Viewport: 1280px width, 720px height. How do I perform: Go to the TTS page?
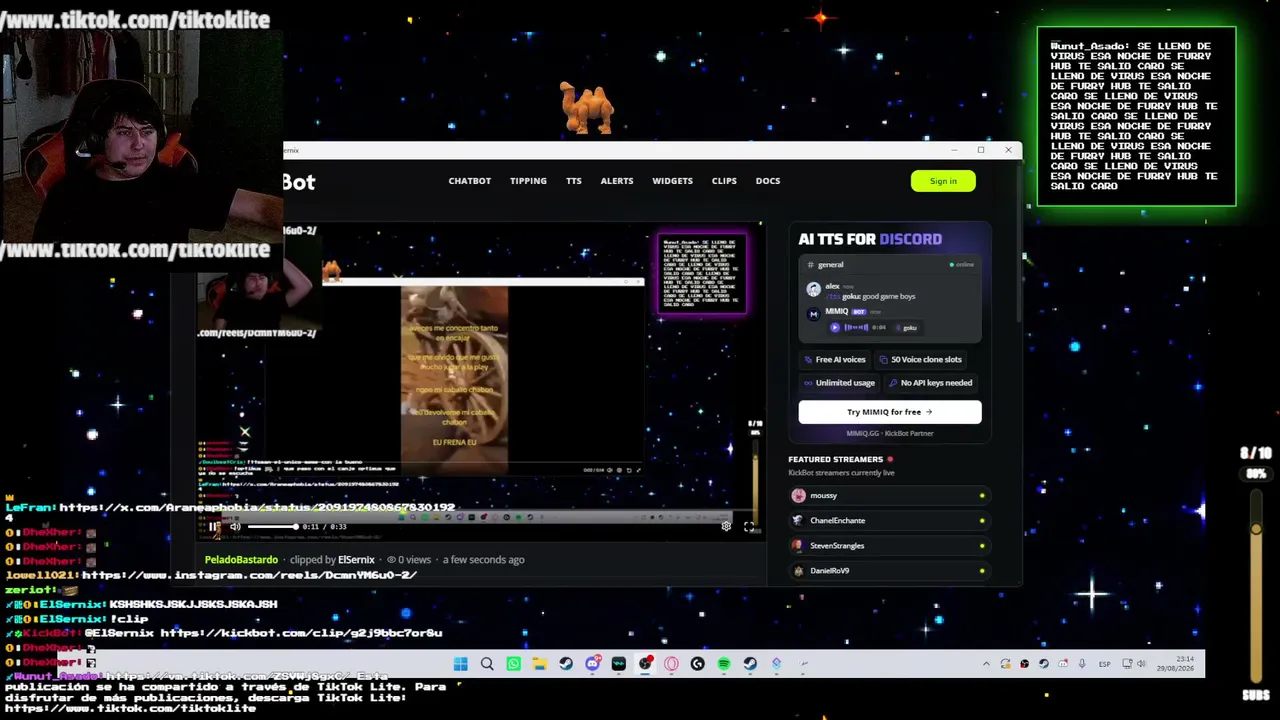coord(573,181)
